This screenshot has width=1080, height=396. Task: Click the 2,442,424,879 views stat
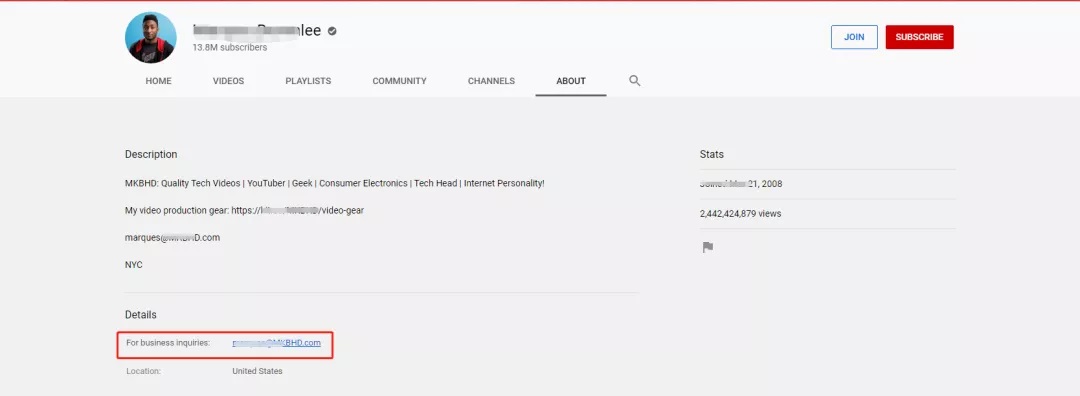[x=740, y=213]
